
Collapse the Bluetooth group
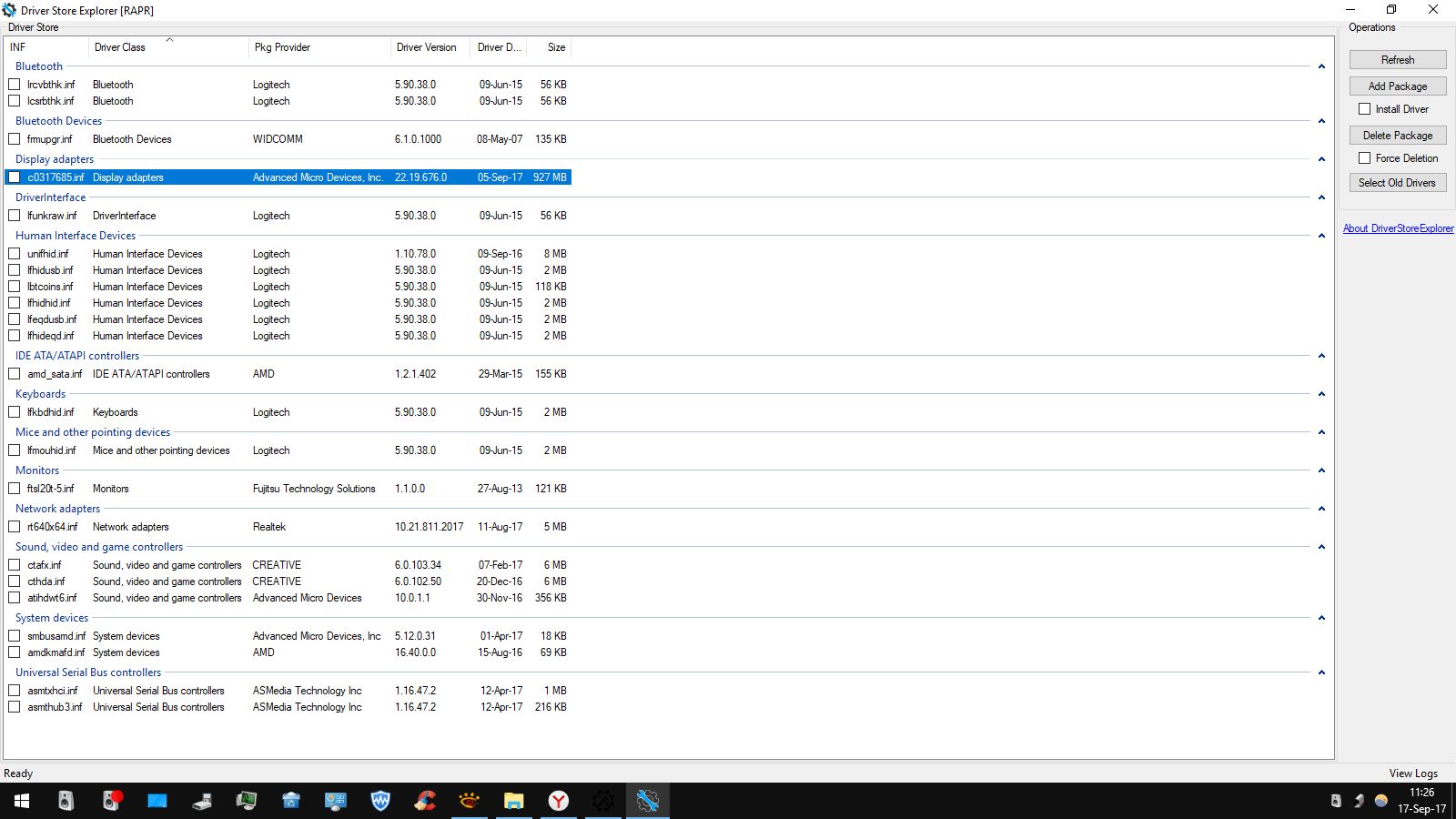(1321, 66)
